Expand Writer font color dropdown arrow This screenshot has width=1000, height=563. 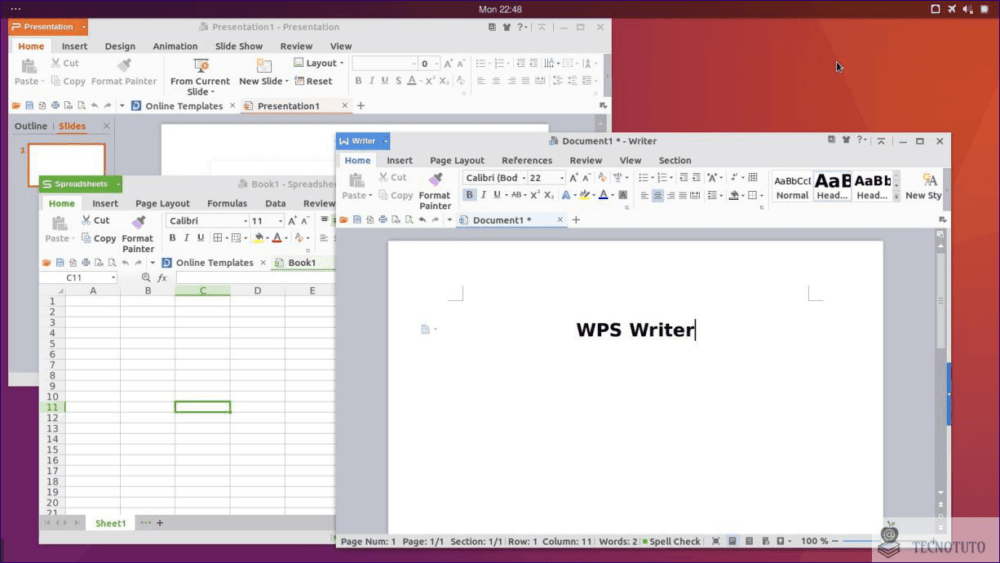612,195
